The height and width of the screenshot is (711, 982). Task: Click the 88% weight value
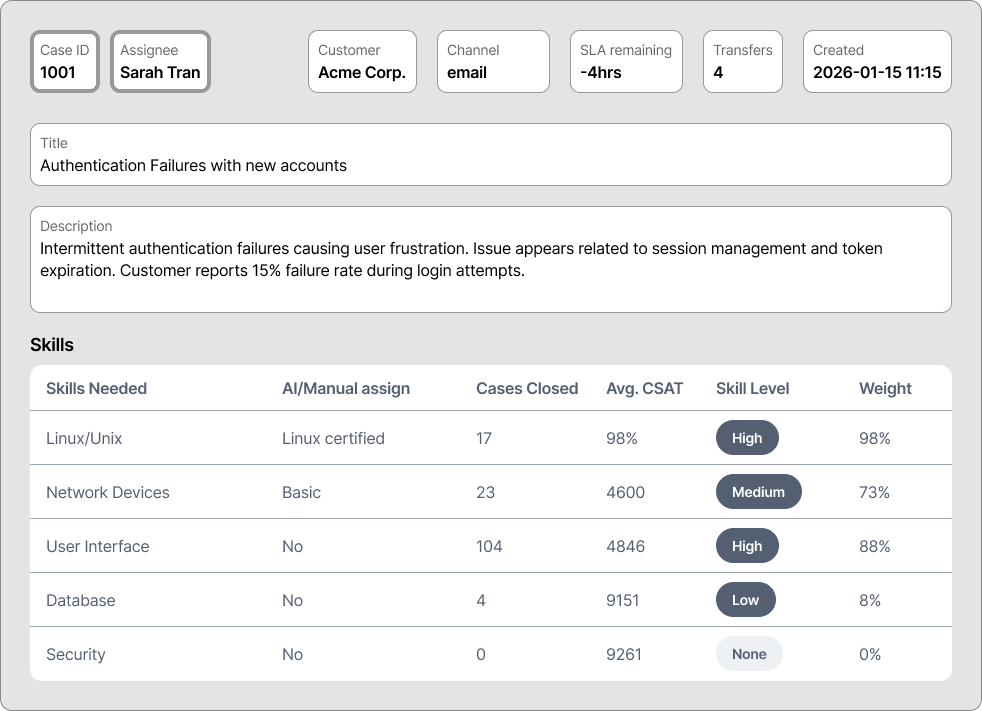coord(874,546)
